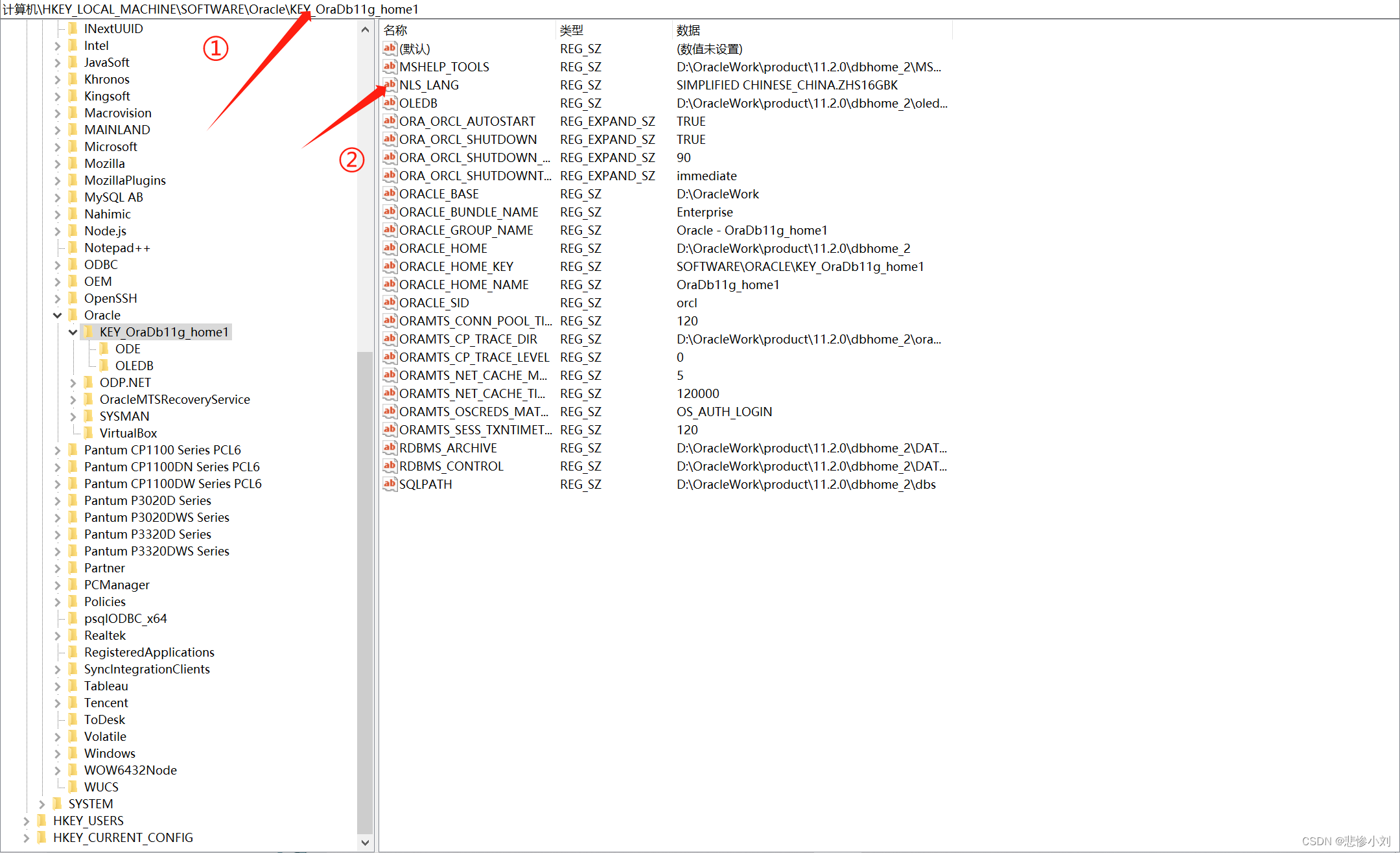1400x853 pixels.
Task: Open the RDBMS_ARCHIVE string value
Action: click(x=448, y=448)
